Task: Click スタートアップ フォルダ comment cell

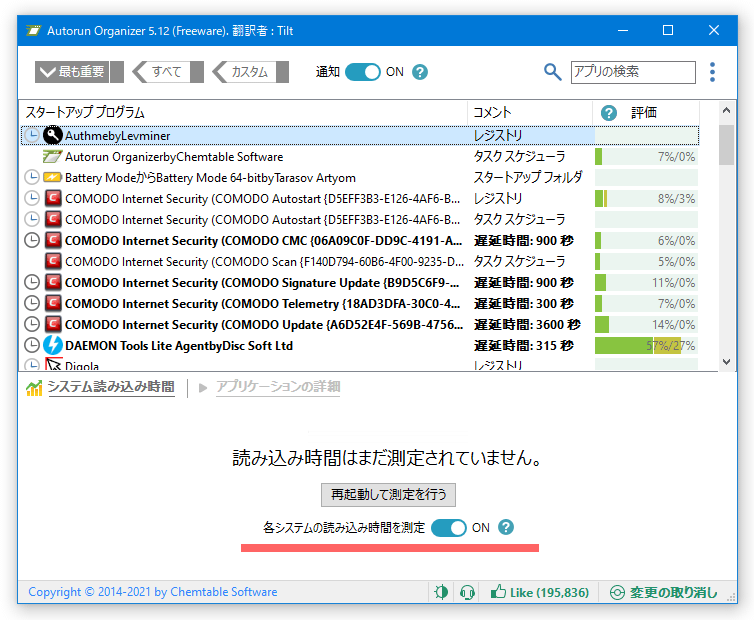Action: (x=528, y=177)
